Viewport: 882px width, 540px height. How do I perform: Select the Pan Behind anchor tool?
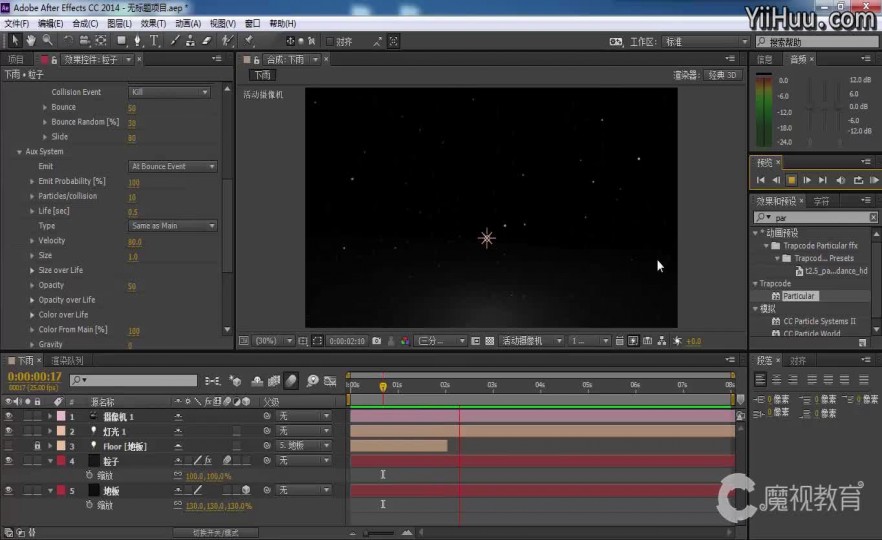pyautogui.click(x=101, y=40)
